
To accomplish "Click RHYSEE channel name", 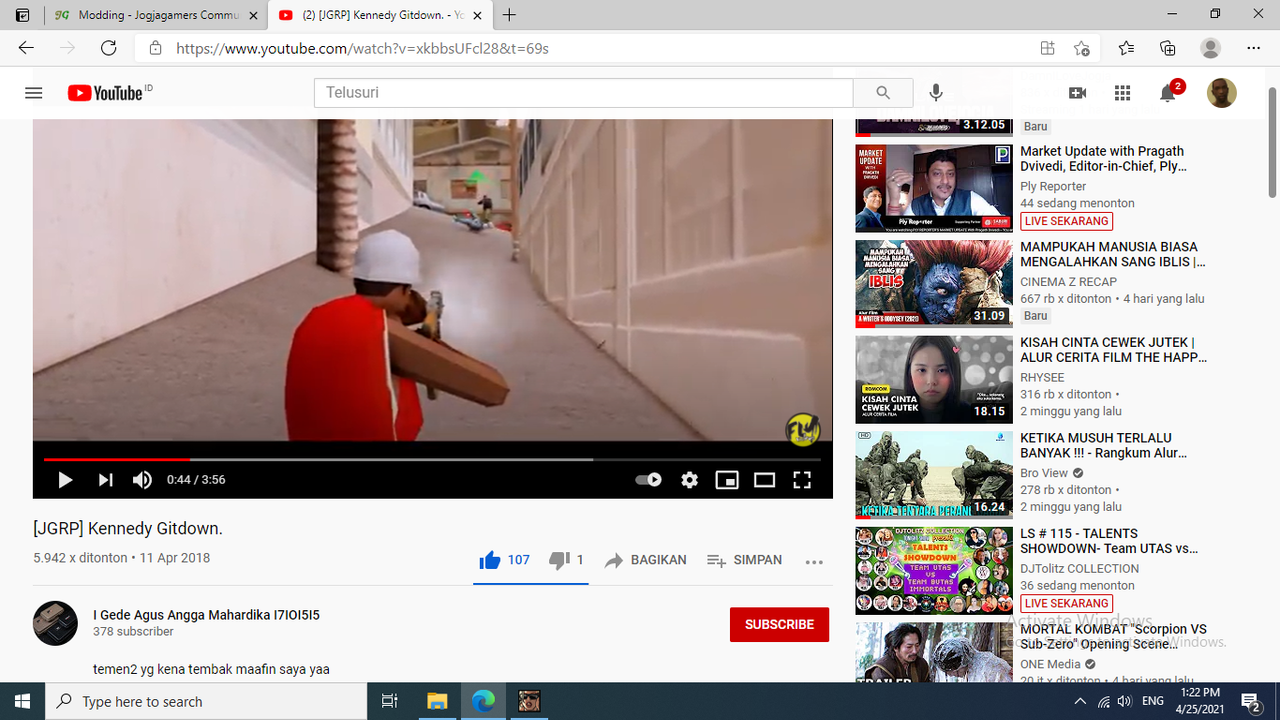I will tap(1042, 377).
